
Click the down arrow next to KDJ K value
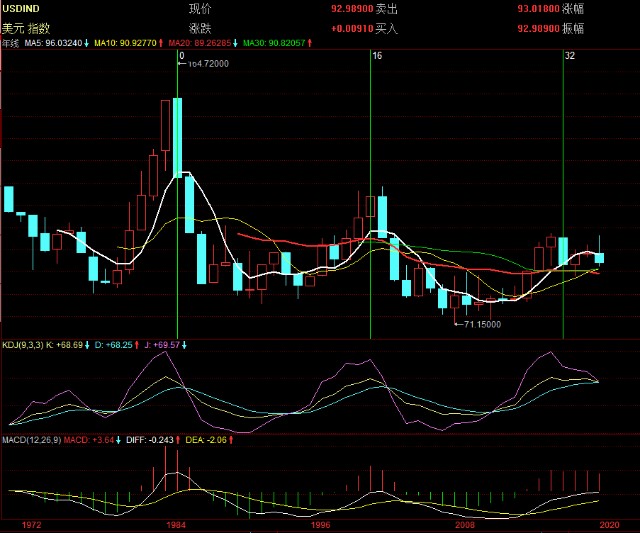click(87, 345)
